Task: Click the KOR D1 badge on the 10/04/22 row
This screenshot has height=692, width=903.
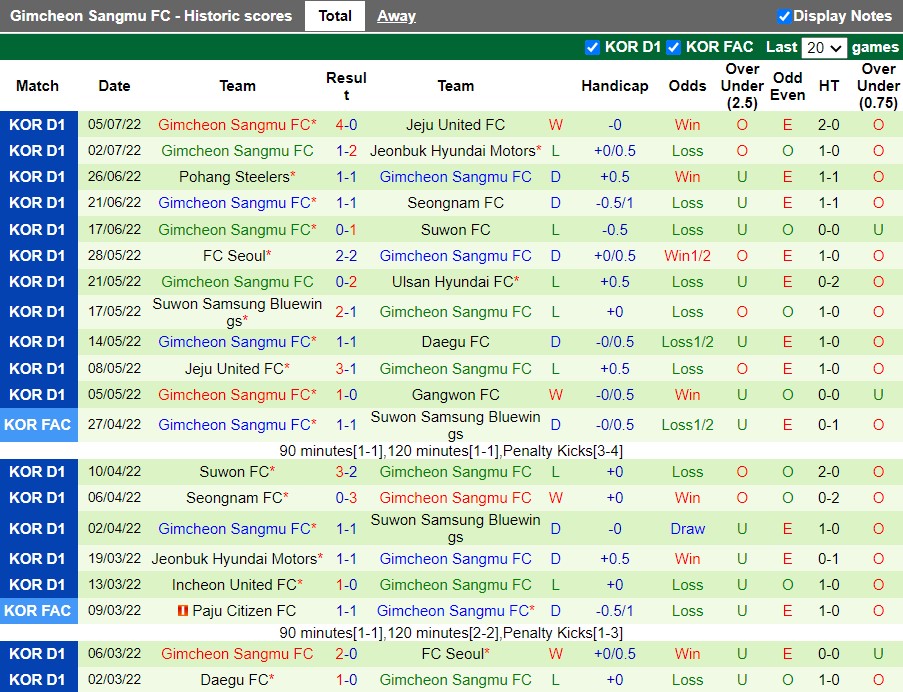Action: (38, 471)
